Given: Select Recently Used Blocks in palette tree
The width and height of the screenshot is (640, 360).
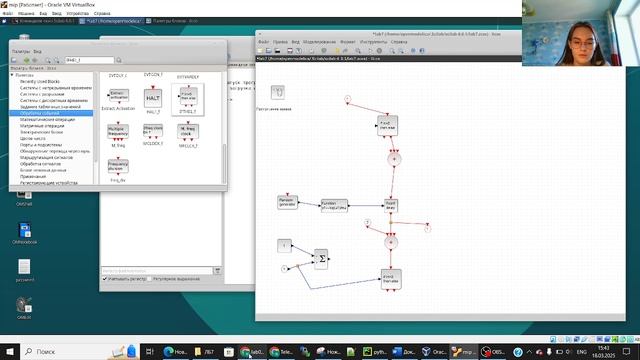Looking at the screenshot, I should click(x=40, y=82).
